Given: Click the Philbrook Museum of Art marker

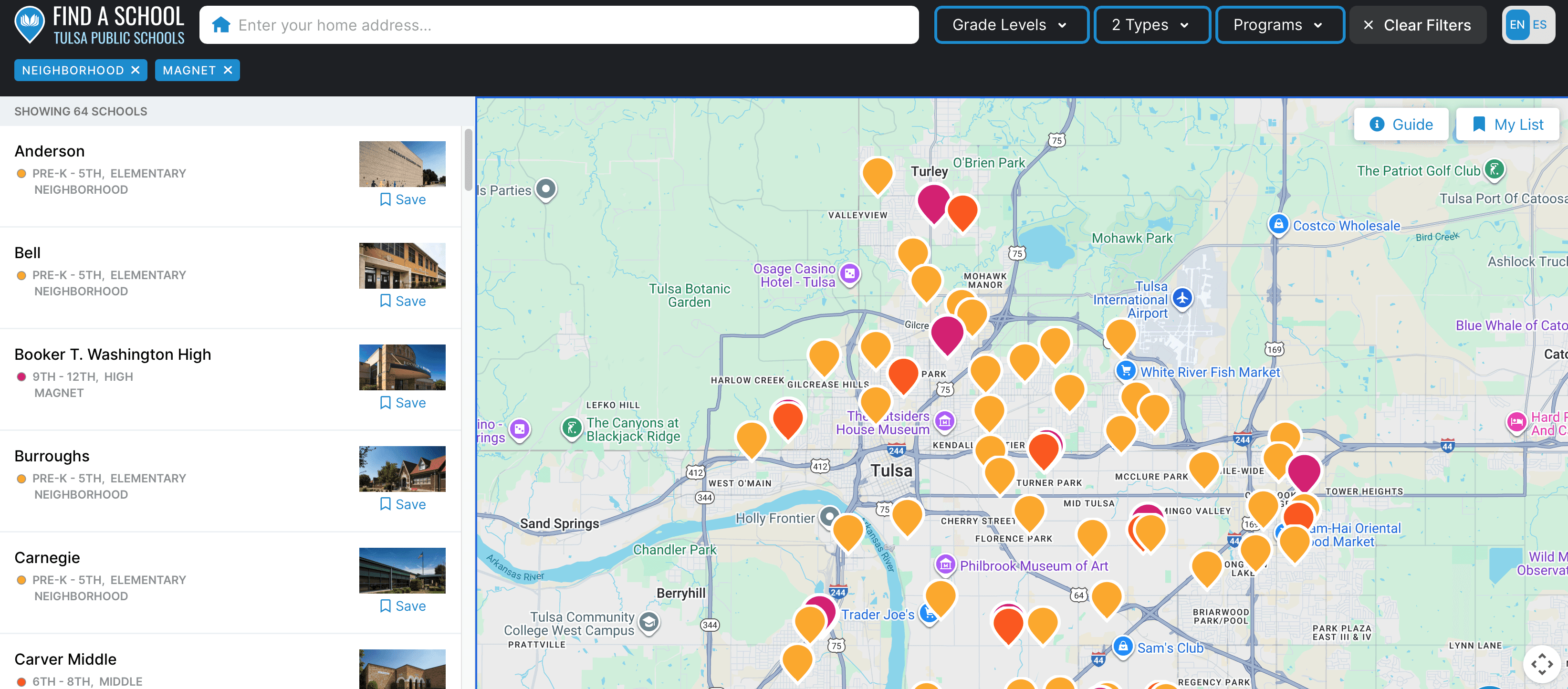Looking at the screenshot, I should (x=945, y=564).
